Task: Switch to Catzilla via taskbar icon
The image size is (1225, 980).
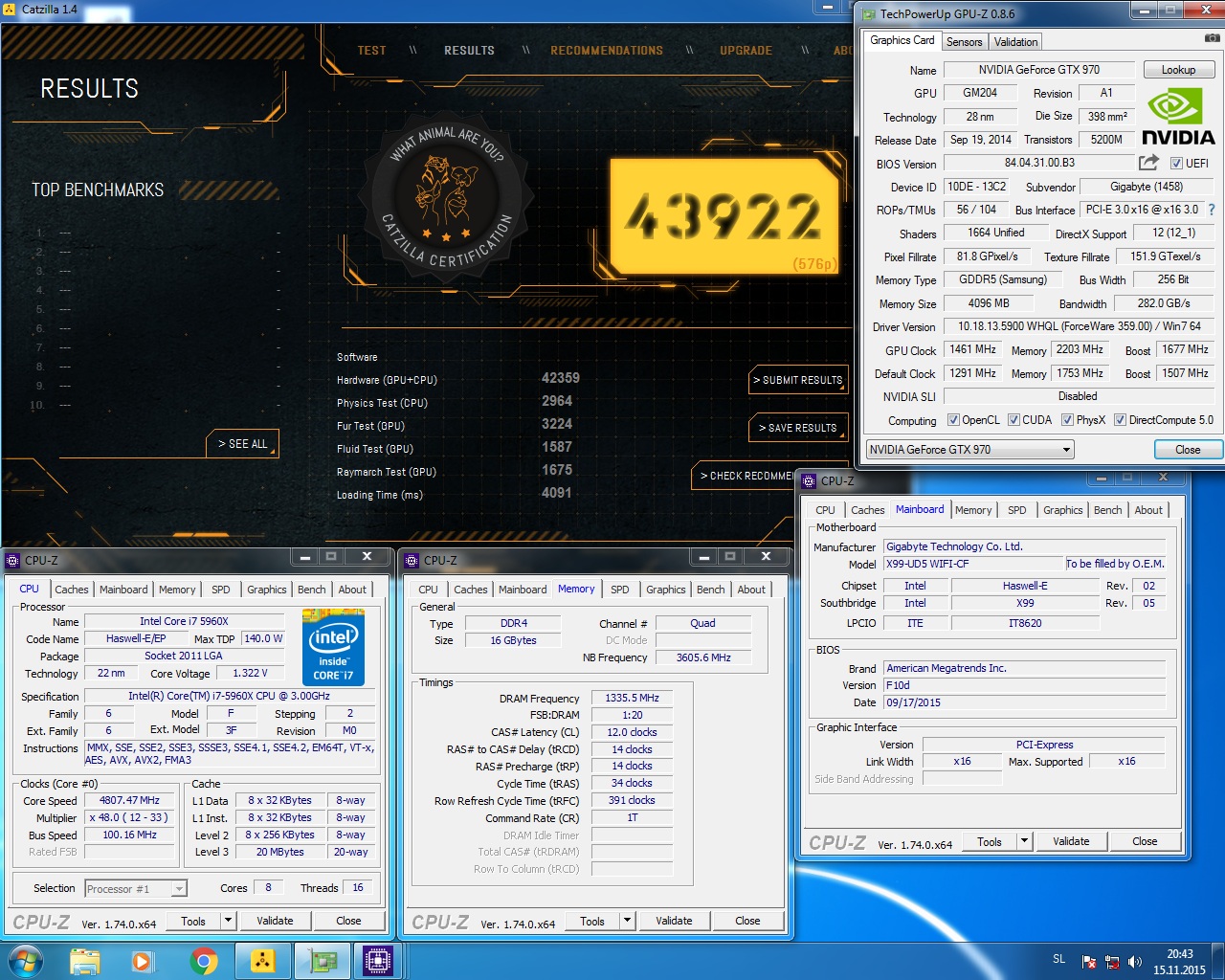Action: click(262, 961)
